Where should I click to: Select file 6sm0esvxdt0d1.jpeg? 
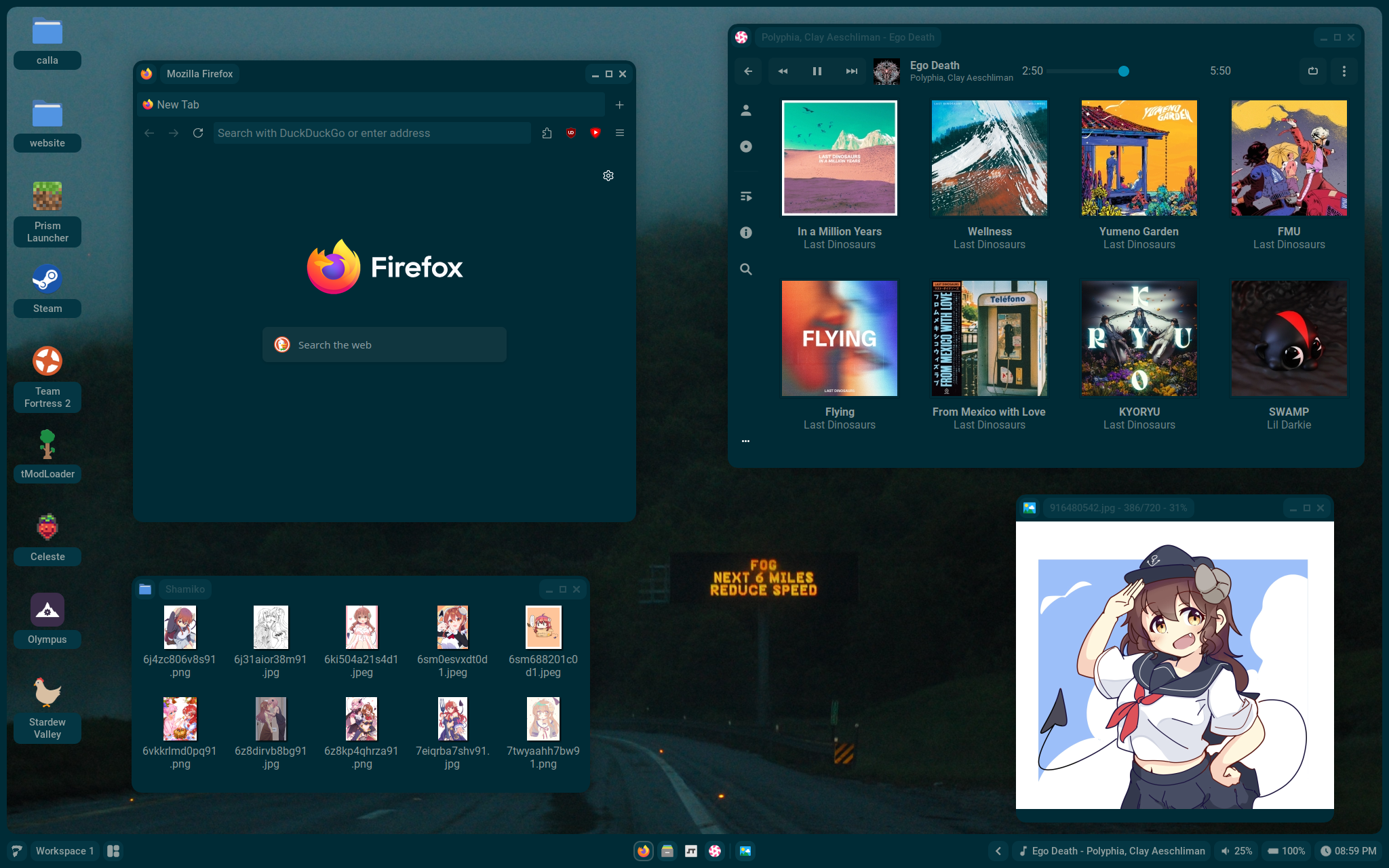[x=452, y=642]
